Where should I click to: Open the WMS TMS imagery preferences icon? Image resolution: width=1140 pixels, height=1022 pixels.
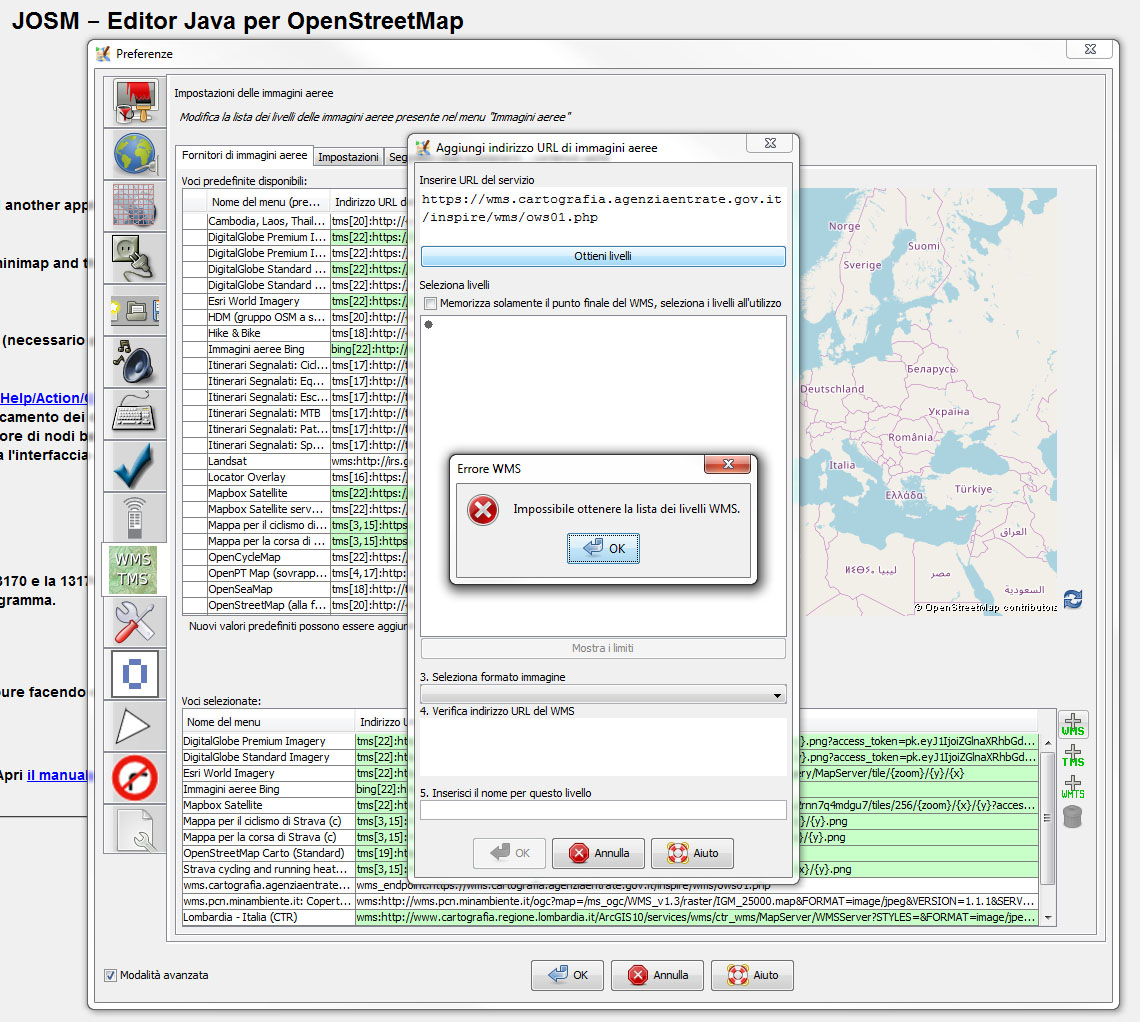(x=134, y=570)
